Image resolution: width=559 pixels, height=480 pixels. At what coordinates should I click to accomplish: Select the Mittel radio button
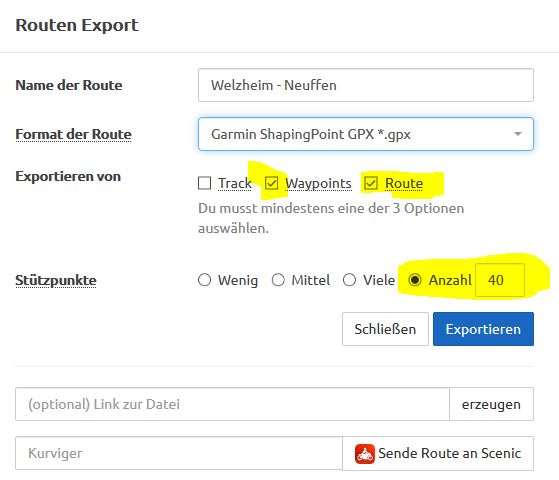click(278, 280)
